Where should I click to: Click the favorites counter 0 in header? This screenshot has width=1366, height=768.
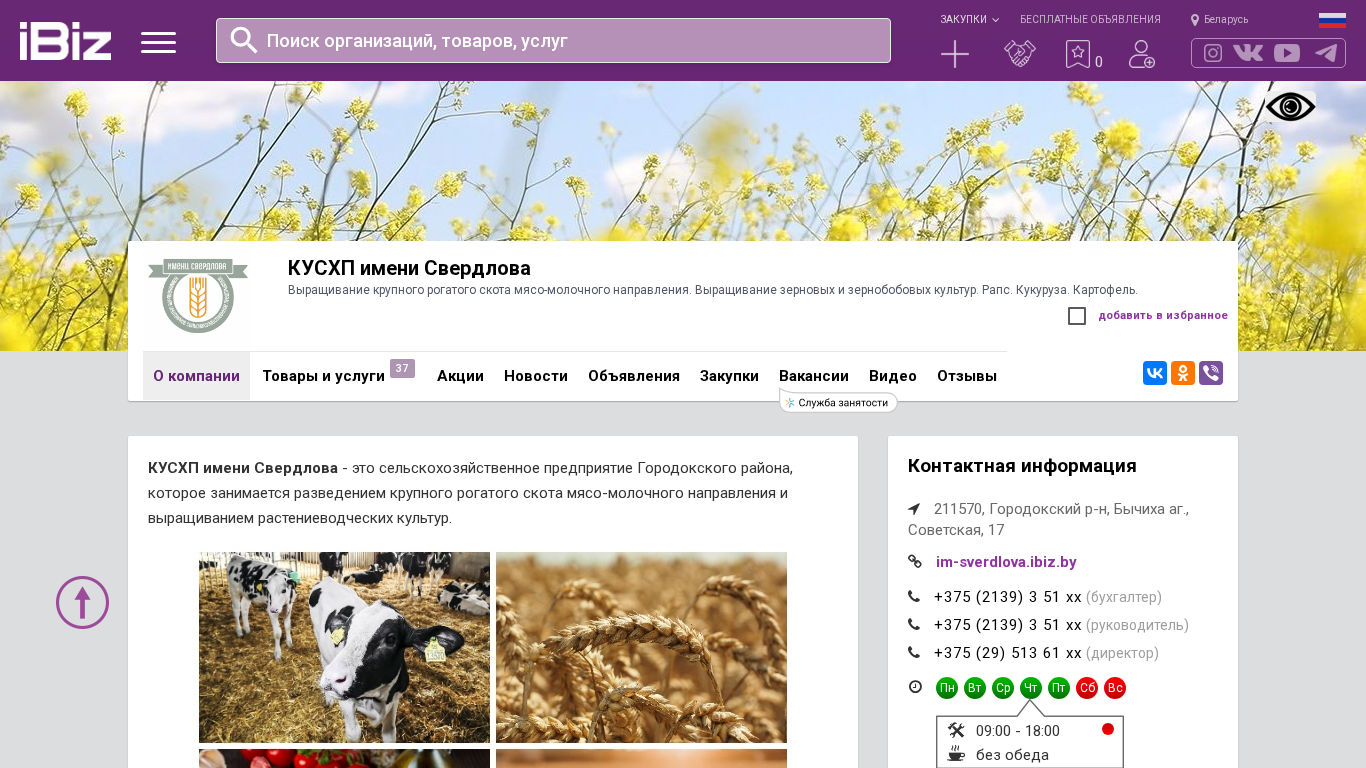(x=1099, y=62)
